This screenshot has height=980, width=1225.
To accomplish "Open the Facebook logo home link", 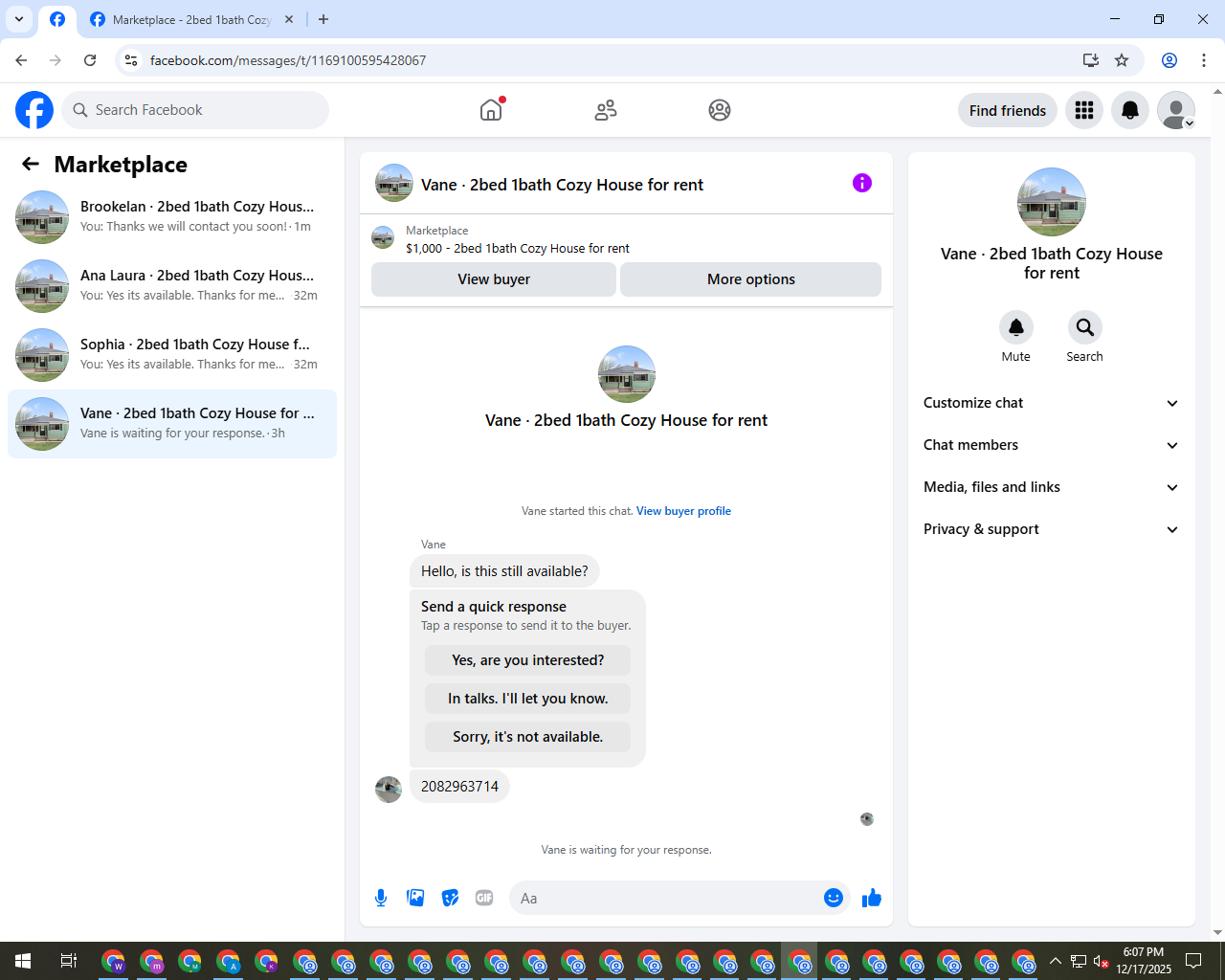I will [34, 110].
